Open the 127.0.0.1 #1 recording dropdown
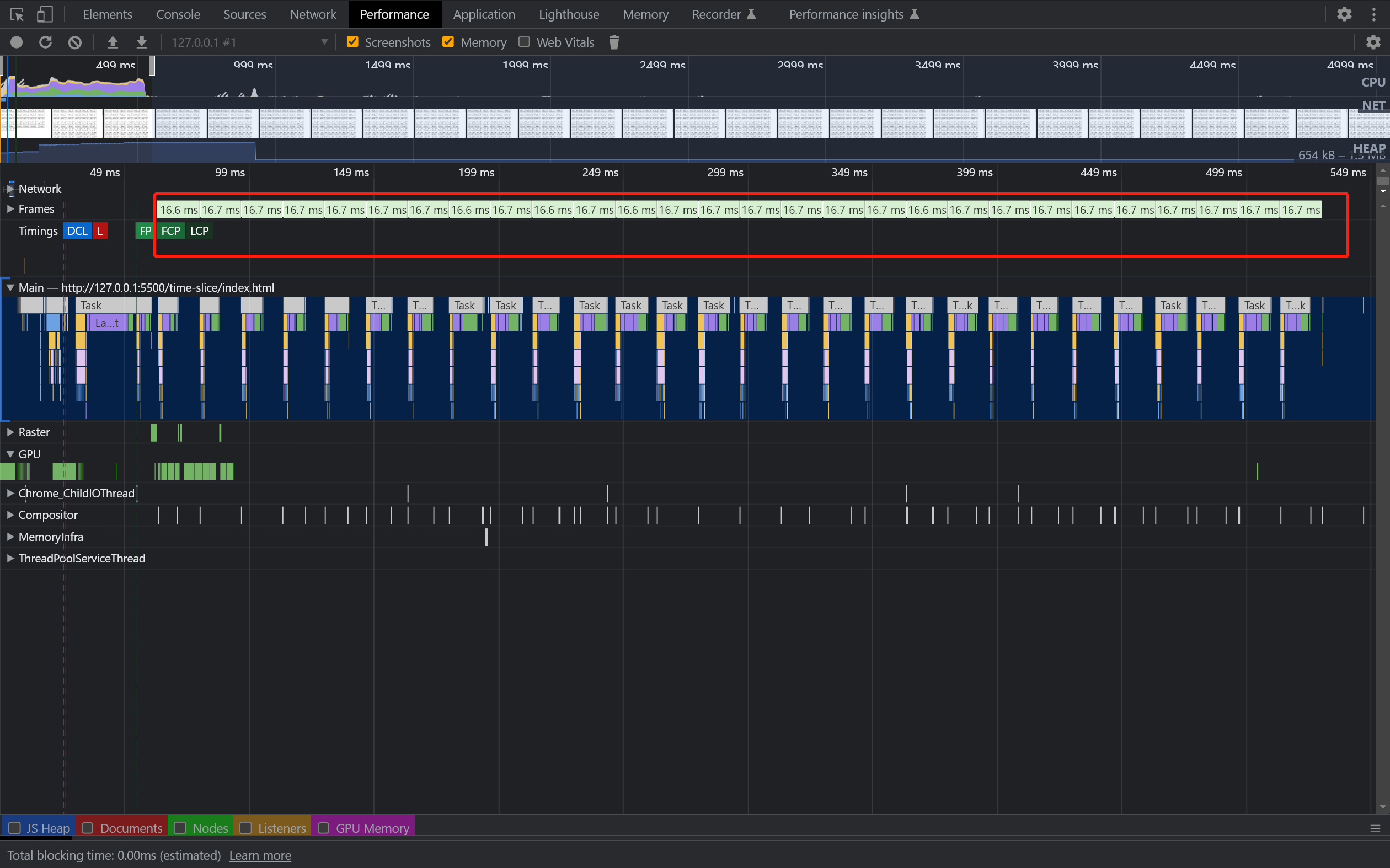The width and height of the screenshot is (1390, 868). pyautogui.click(x=249, y=42)
